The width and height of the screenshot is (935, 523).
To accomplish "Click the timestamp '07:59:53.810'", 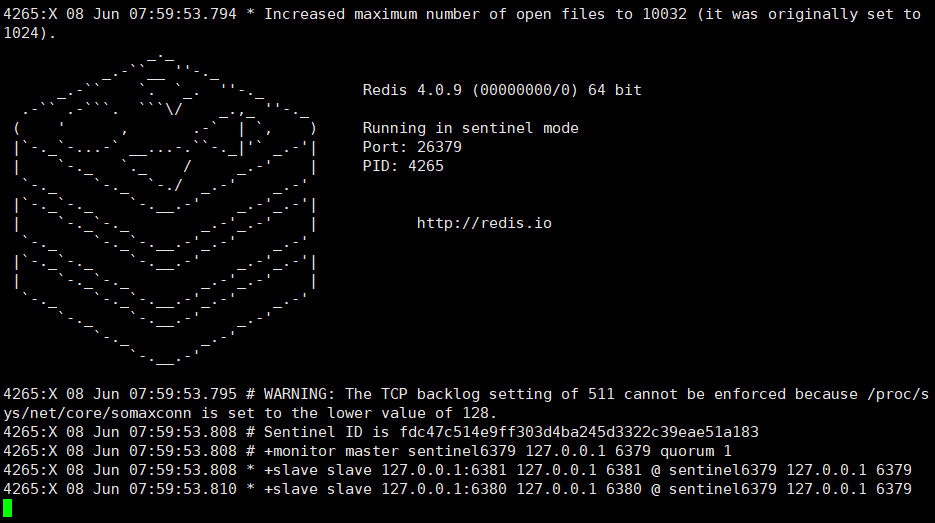I will pos(182,489).
